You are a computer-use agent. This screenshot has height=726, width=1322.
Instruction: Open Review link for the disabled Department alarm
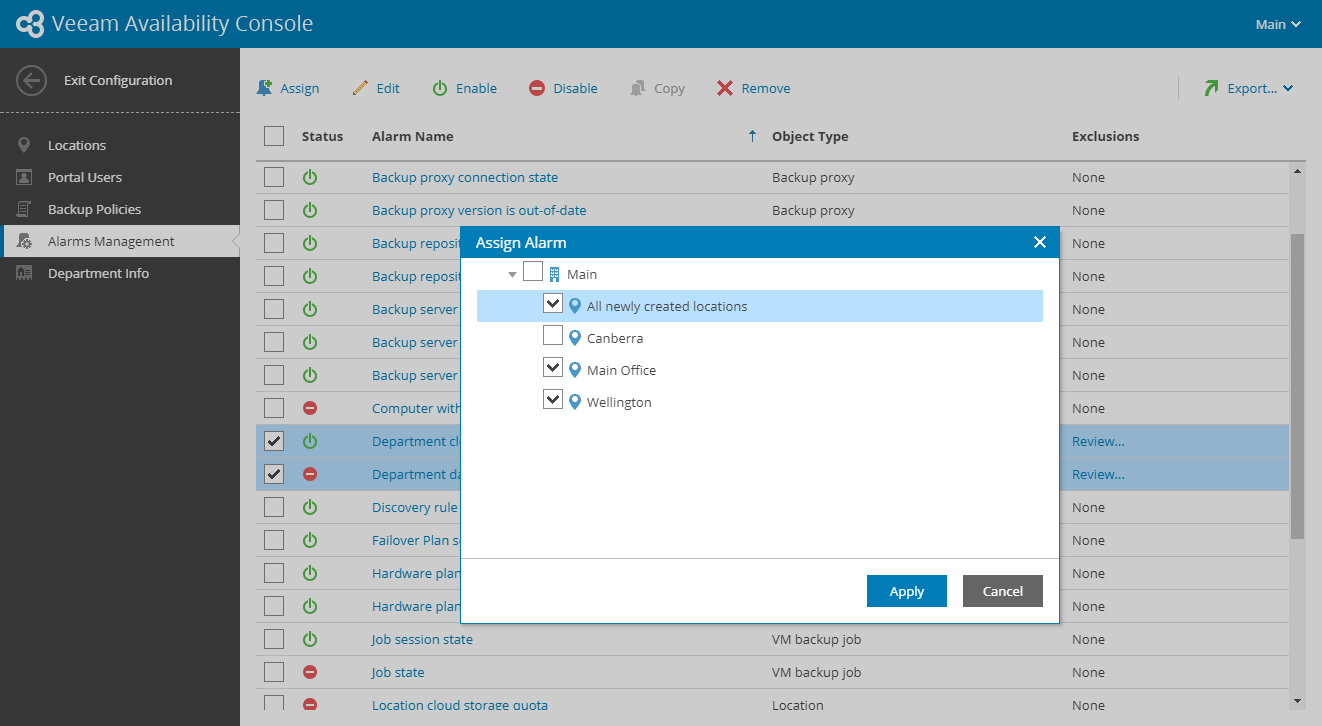1098,474
